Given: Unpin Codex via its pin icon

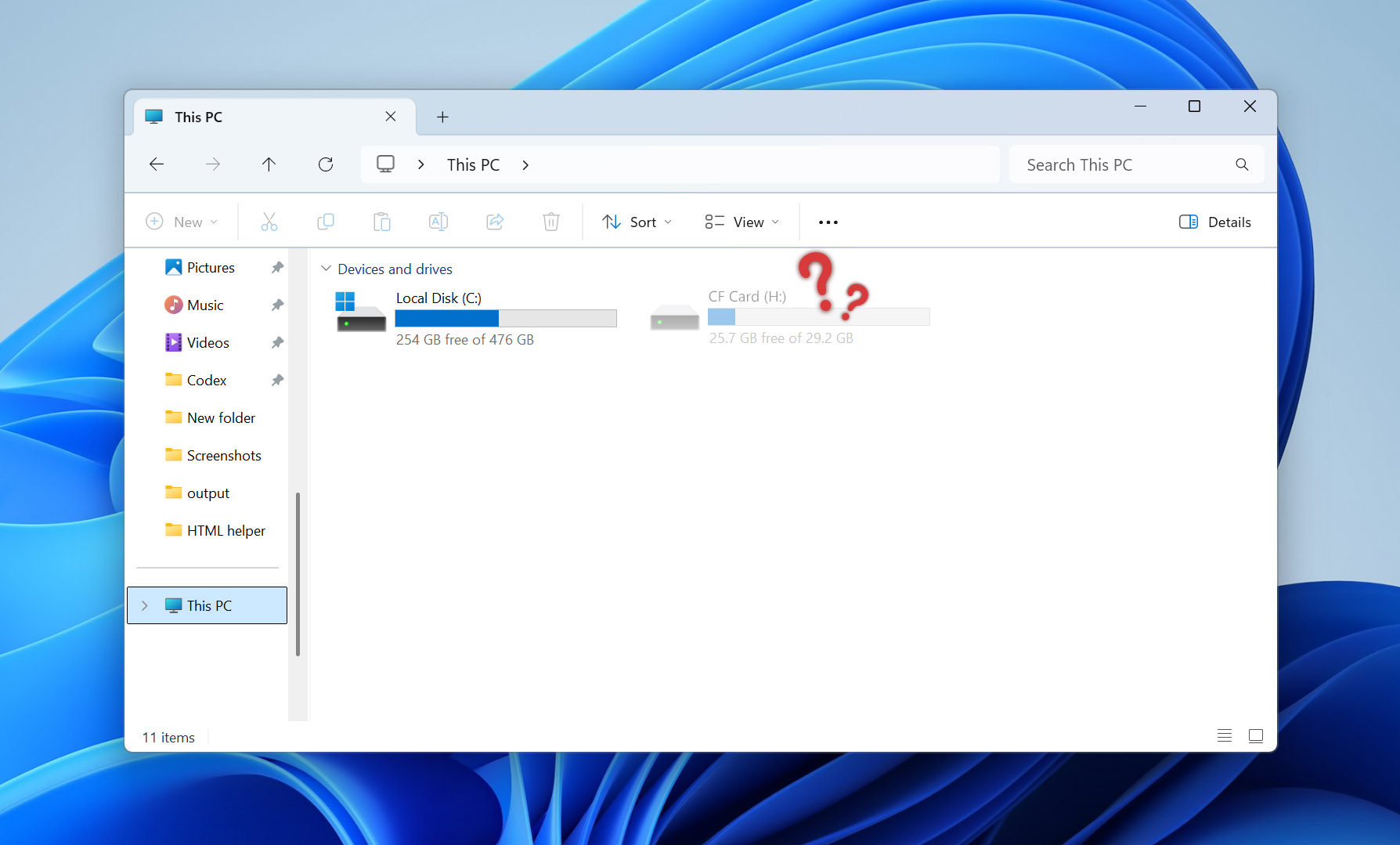Looking at the screenshot, I should [277, 381].
